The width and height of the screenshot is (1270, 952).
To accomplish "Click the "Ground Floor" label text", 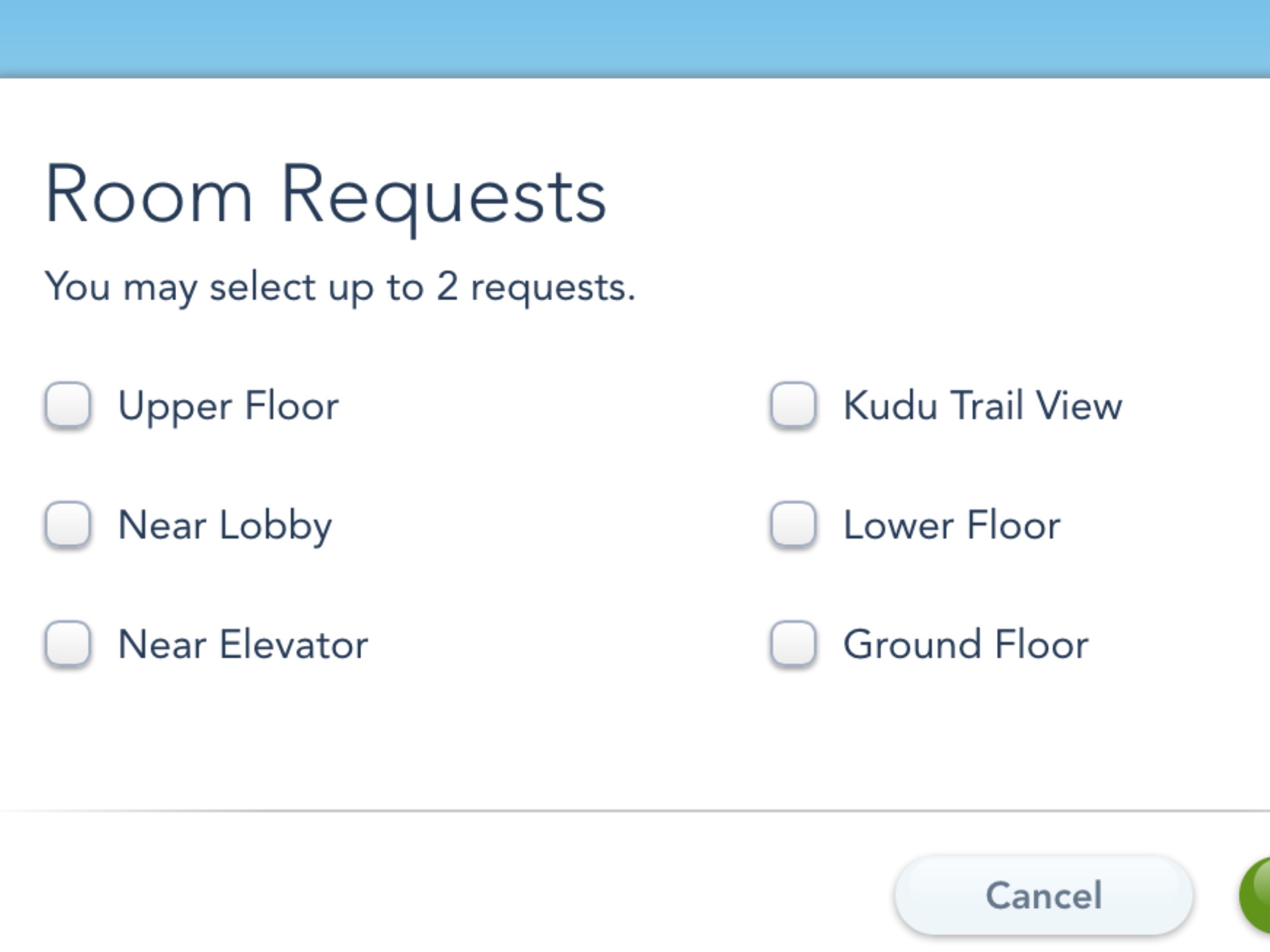I will 966,645.
